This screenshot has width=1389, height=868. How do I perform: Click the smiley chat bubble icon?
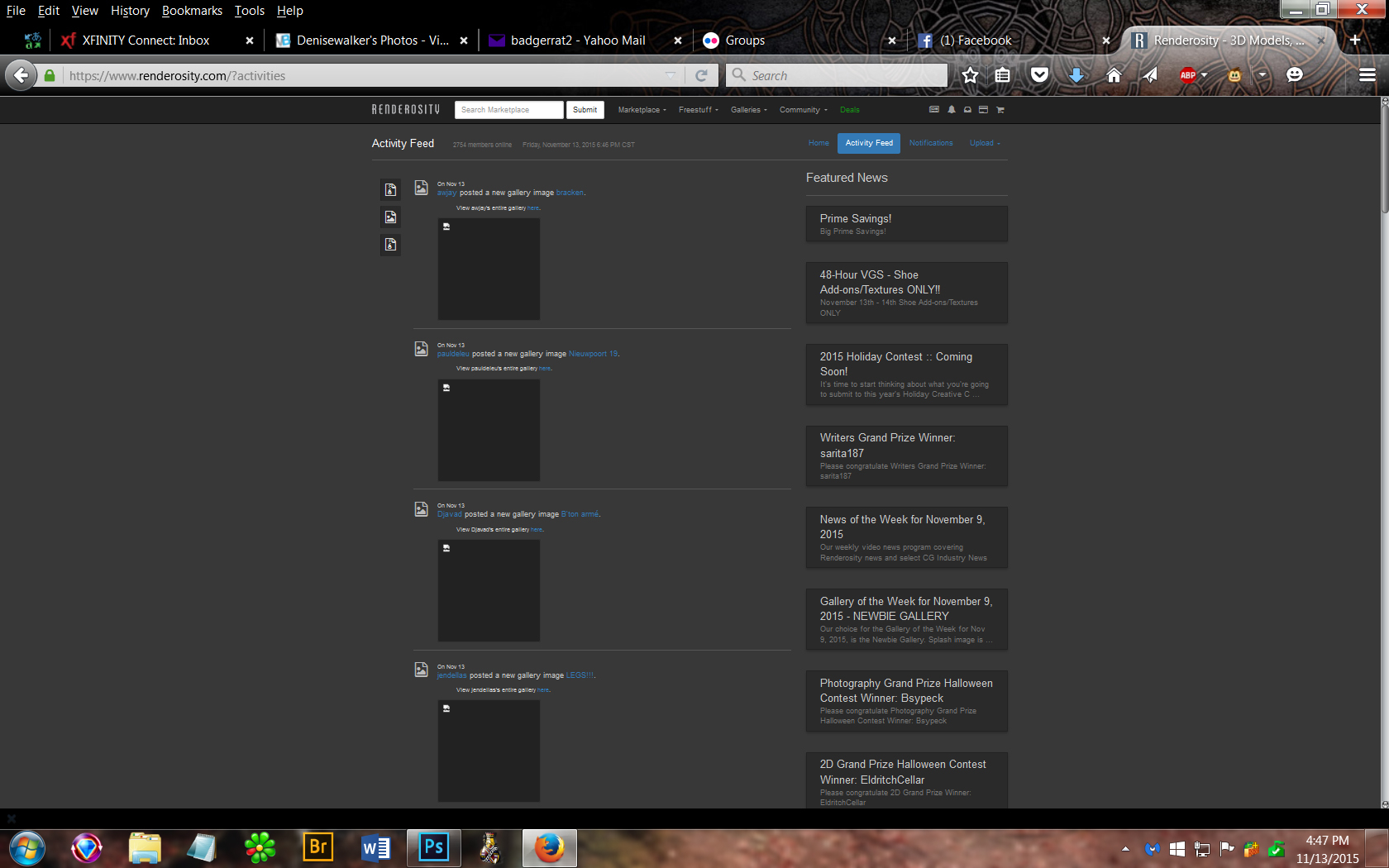pos(1295,75)
